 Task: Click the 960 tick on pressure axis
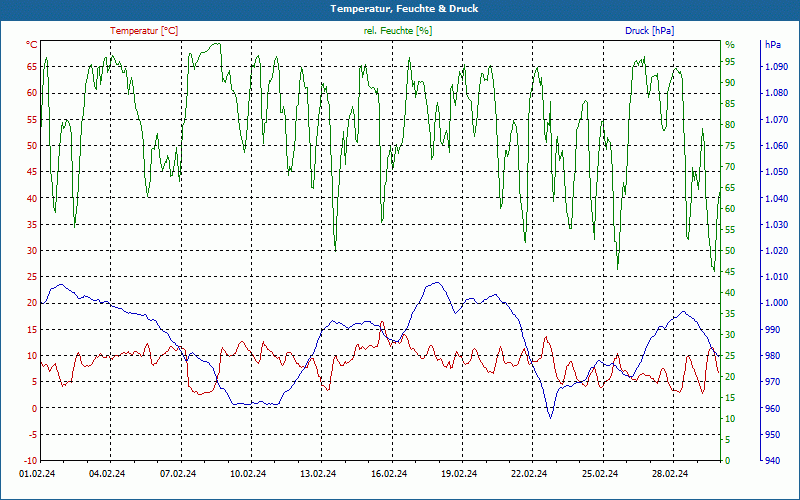pyautogui.click(x=773, y=408)
